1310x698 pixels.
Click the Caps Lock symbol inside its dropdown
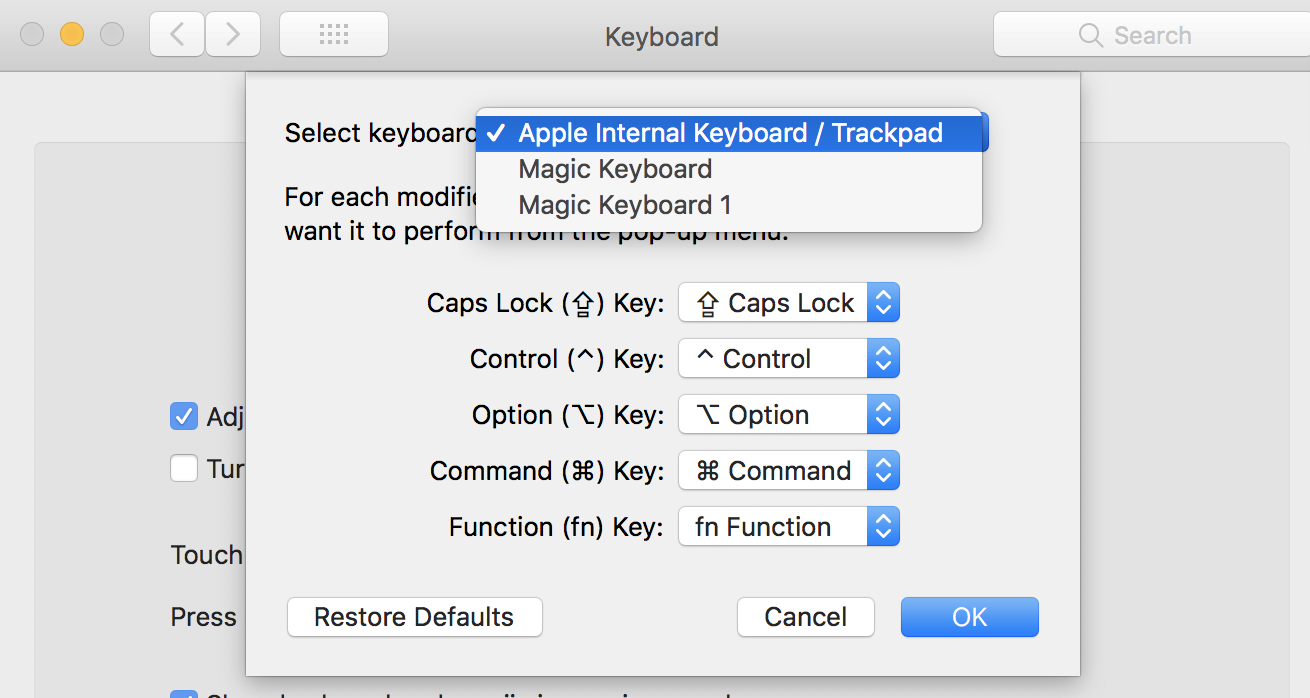(x=707, y=302)
